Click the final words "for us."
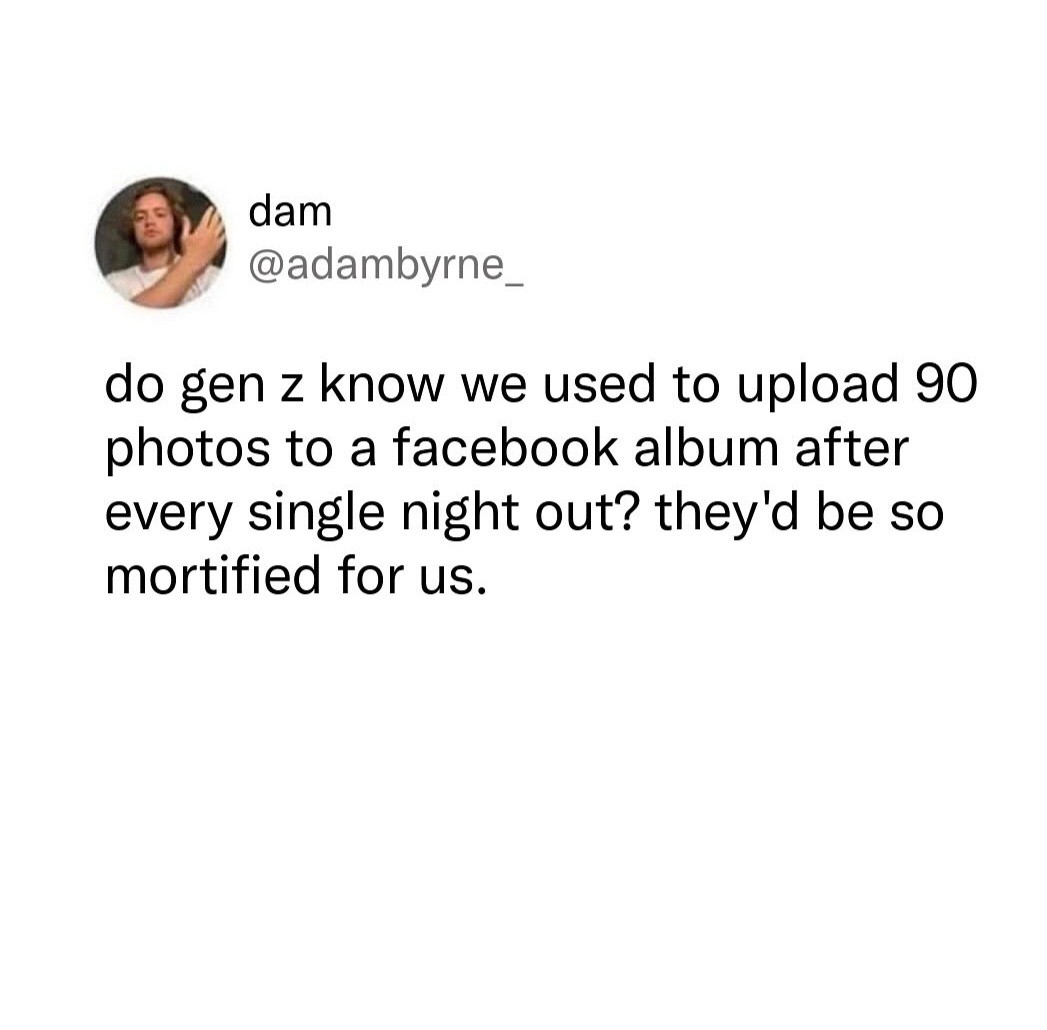 411,575
